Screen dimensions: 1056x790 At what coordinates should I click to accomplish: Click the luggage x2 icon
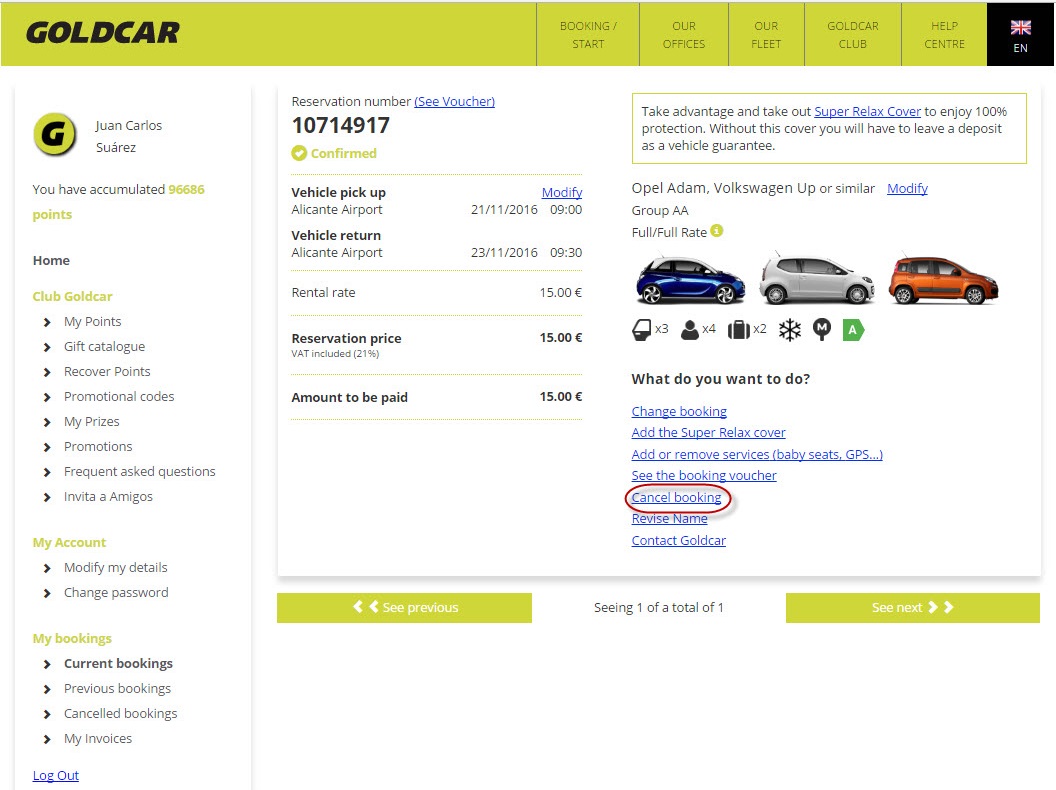tap(739, 330)
